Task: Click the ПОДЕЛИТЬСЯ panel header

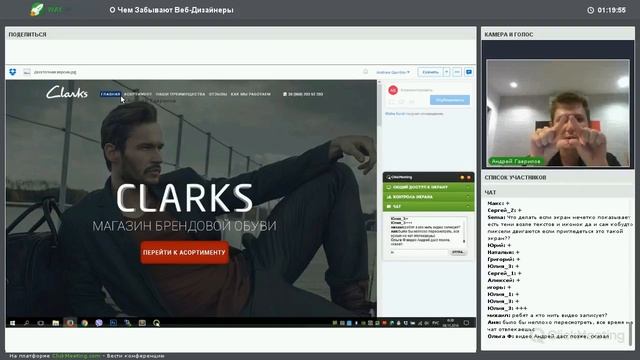Action: click(240, 34)
